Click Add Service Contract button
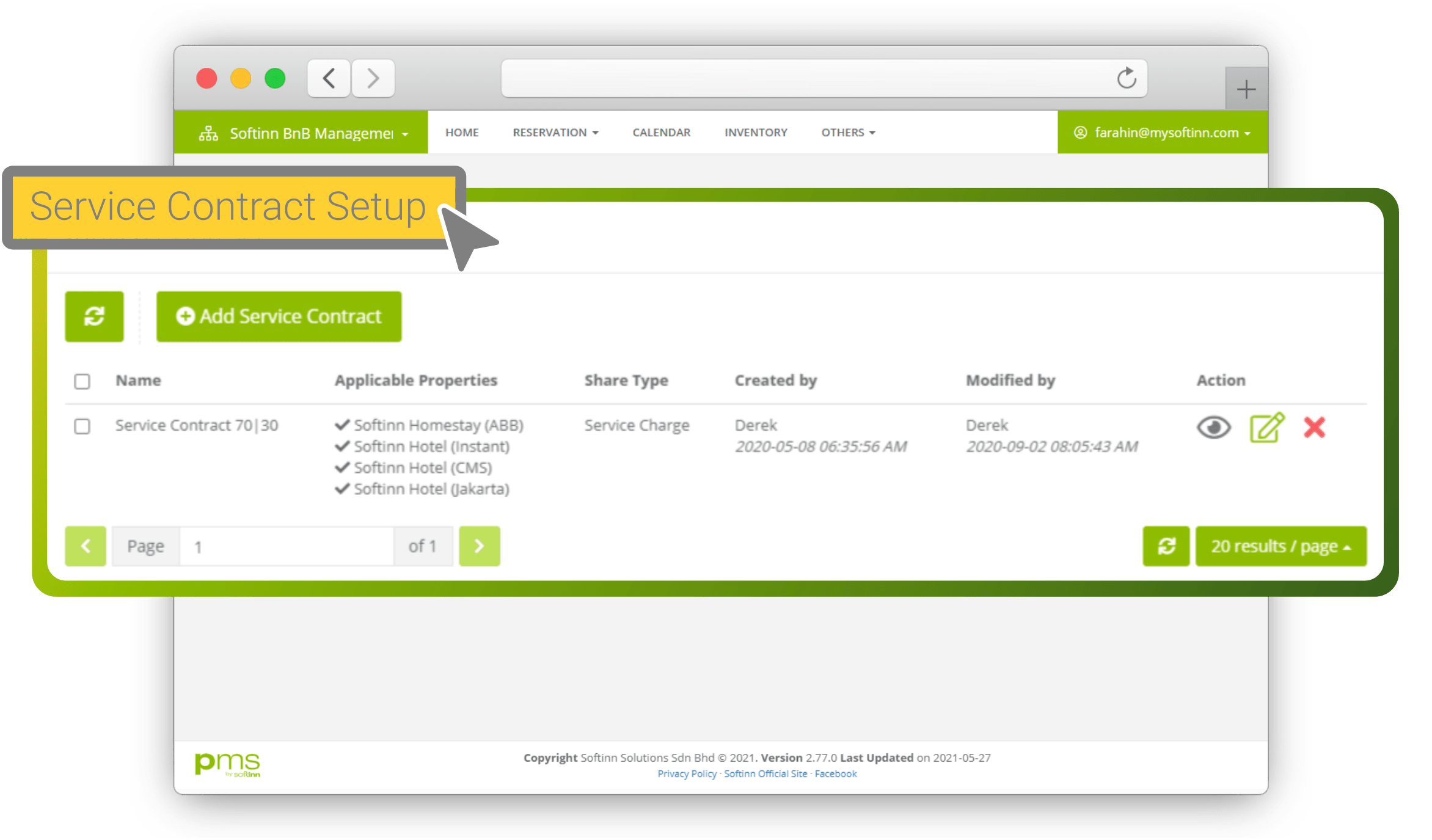 click(279, 316)
